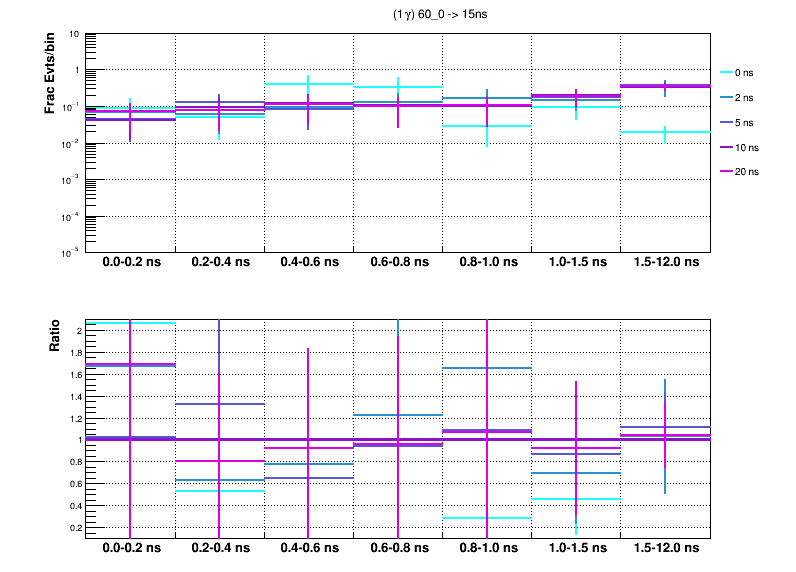
Task: Select the plot title "(1γ) 60_0 -> 15ns"
Action: pos(441,15)
